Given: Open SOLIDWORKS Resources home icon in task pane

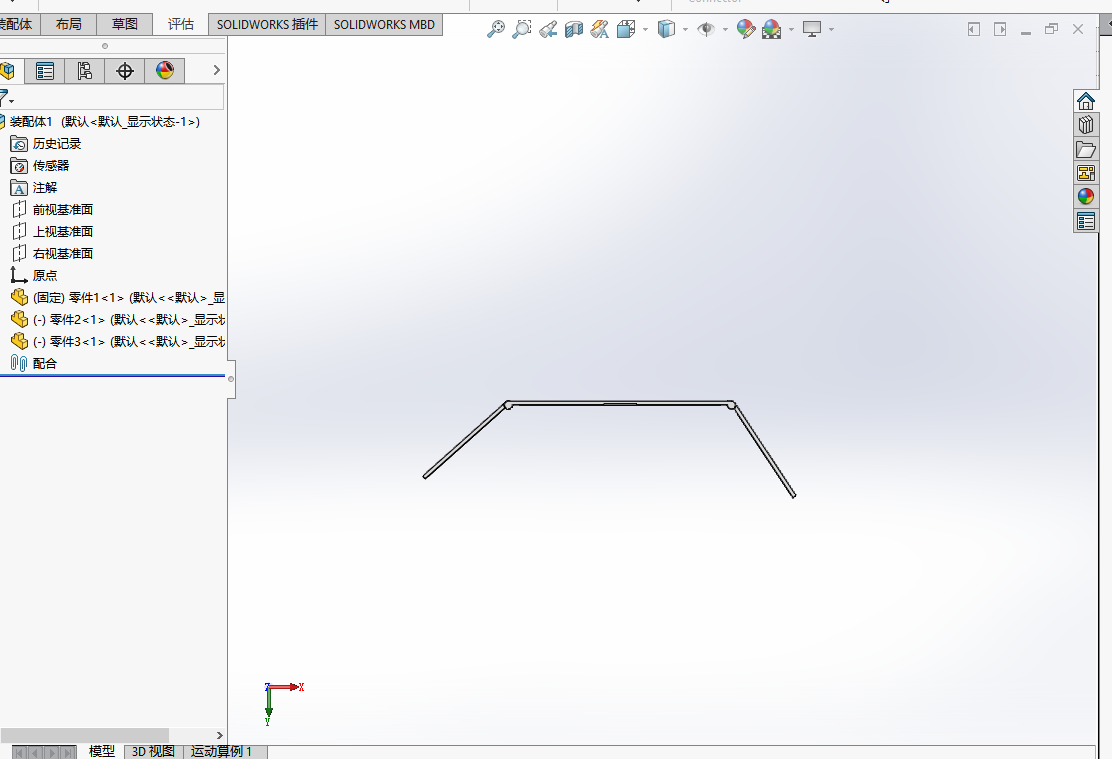Looking at the screenshot, I should pyautogui.click(x=1086, y=101).
